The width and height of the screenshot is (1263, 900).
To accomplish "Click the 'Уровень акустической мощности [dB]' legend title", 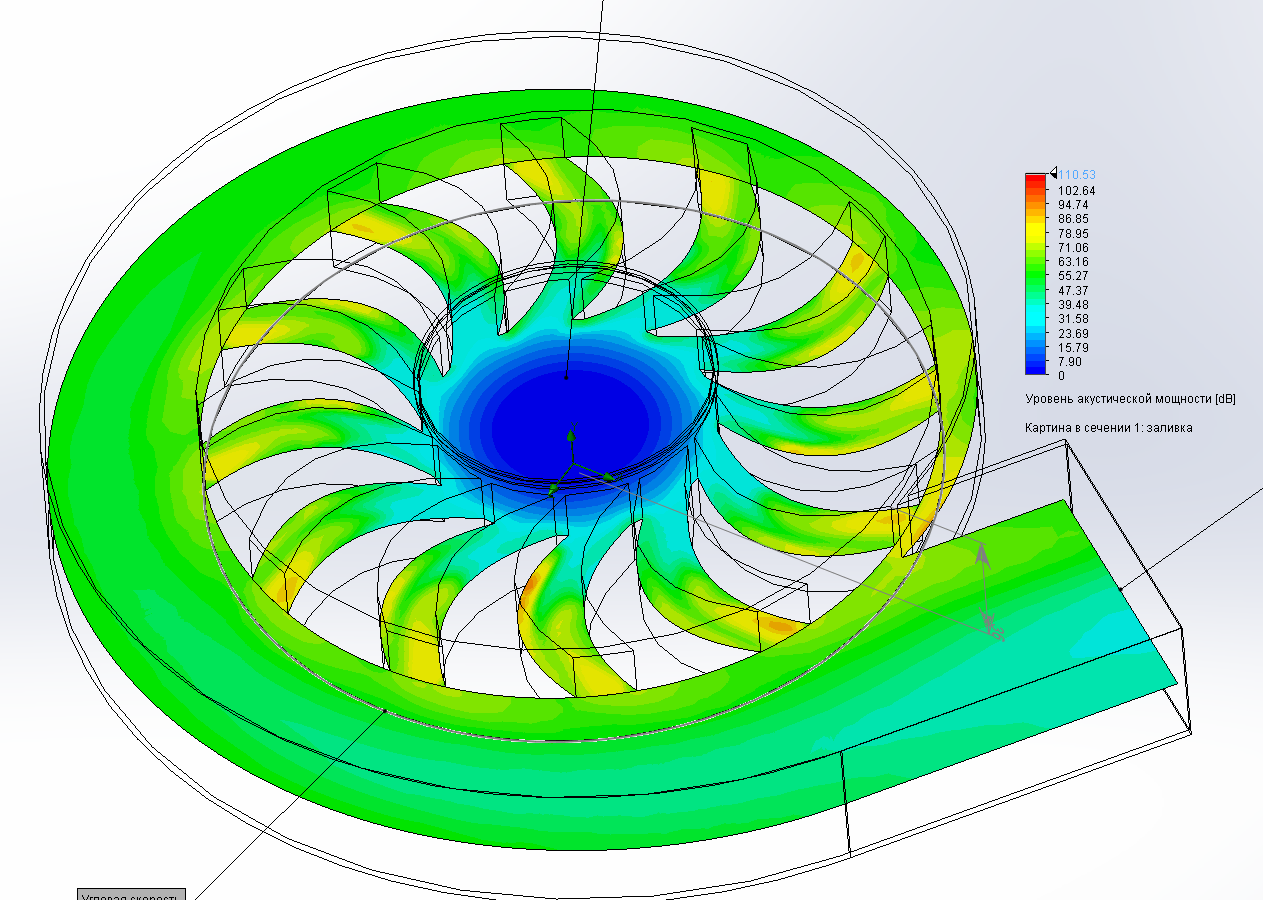I will pos(1130,398).
